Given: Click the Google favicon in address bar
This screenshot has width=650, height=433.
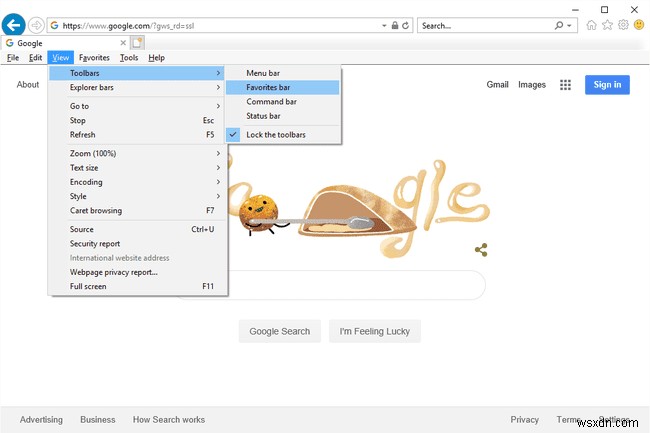Looking at the screenshot, I should pyautogui.click(x=54, y=26).
